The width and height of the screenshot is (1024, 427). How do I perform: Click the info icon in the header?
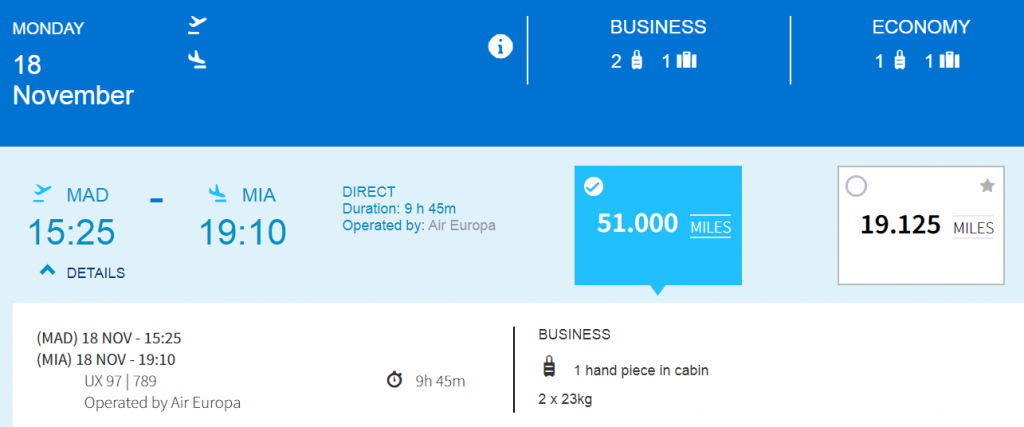(500, 46)
